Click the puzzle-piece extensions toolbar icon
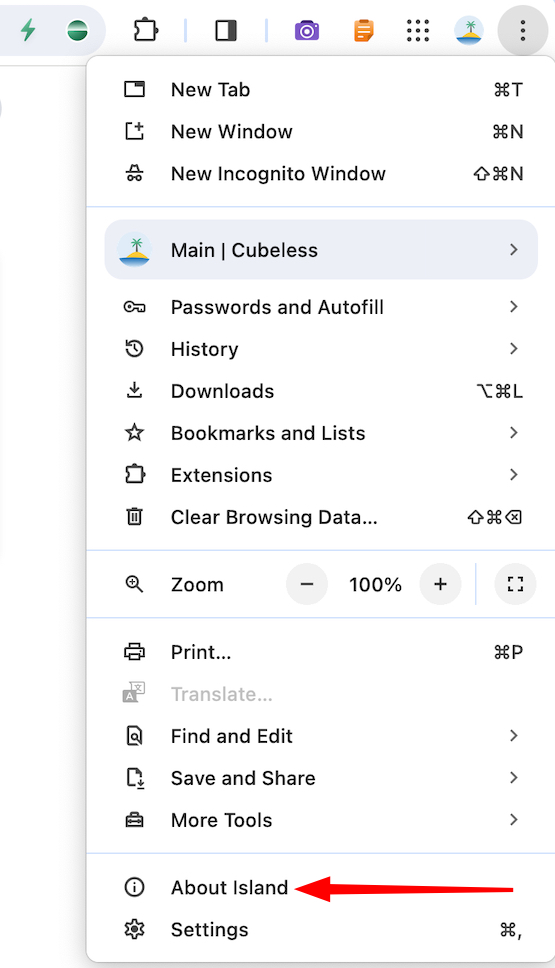This screenshot has height=968, width=555. point(146,30)
